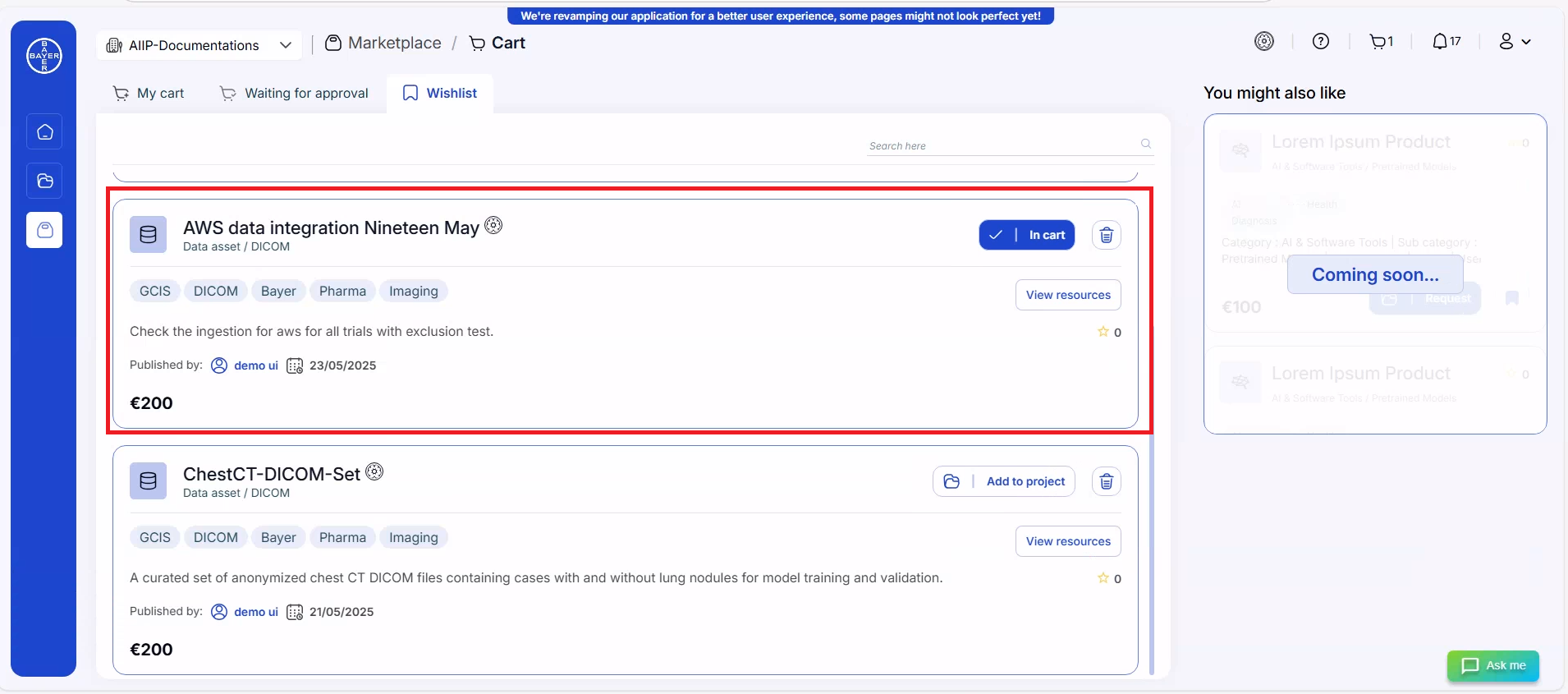This screenshot has width=1568, height=694.
Task: Open demo ui publisher of AWS data integration
Action: (x=256, y=365)
